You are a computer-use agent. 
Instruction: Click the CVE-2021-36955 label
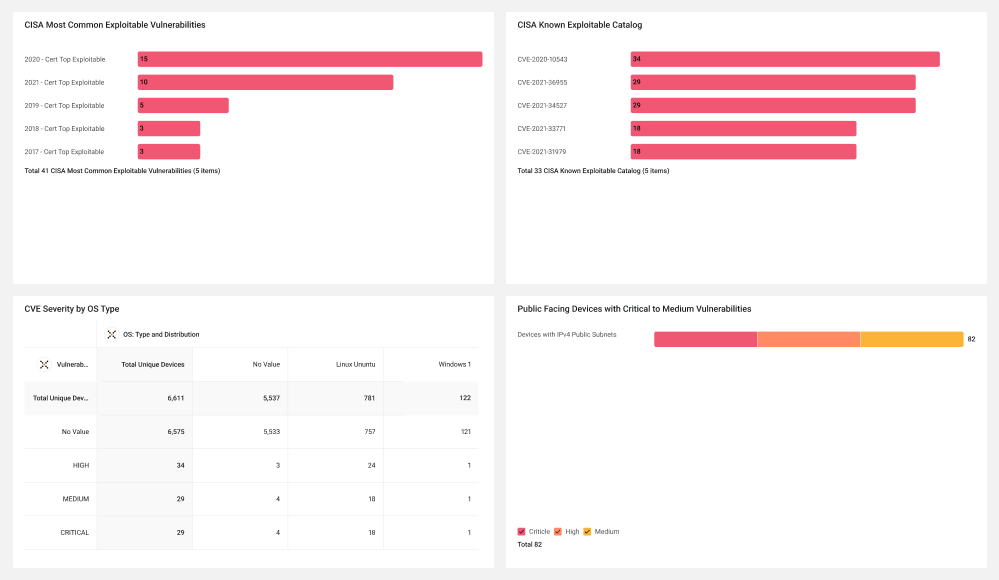pos(542,82)
